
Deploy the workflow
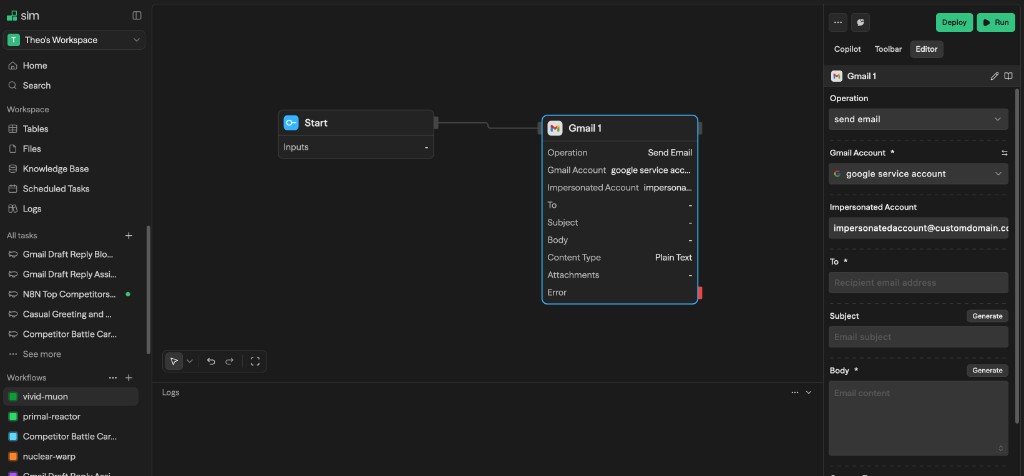click(x=954, y=22)
